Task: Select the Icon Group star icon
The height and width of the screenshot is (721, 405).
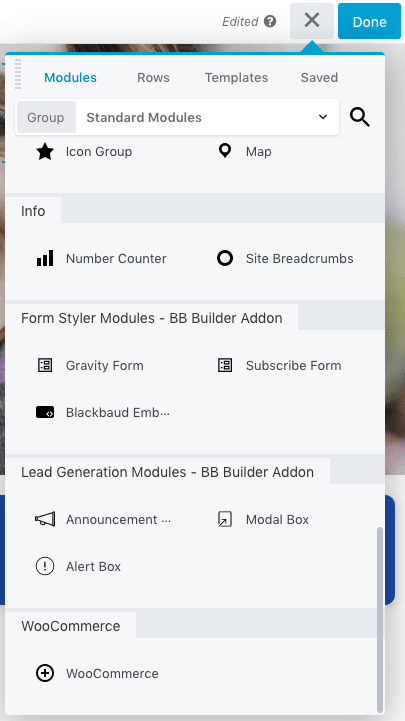Action: (x=45, y=151)
